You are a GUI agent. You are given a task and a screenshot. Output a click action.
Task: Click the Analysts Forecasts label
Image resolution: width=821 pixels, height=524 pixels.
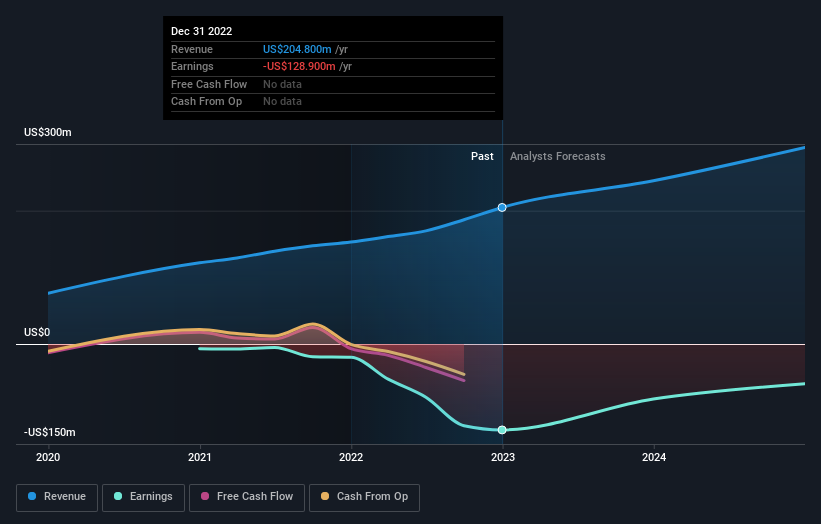(558, 156)
